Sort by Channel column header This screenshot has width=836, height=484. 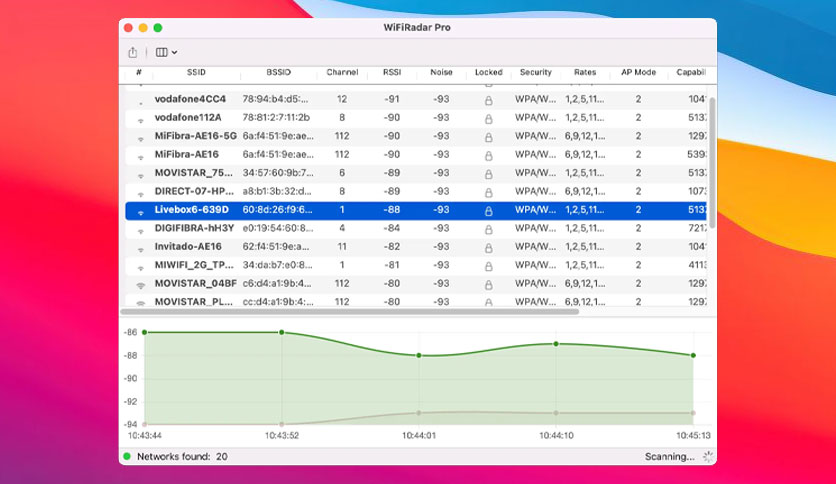(342, 72)
